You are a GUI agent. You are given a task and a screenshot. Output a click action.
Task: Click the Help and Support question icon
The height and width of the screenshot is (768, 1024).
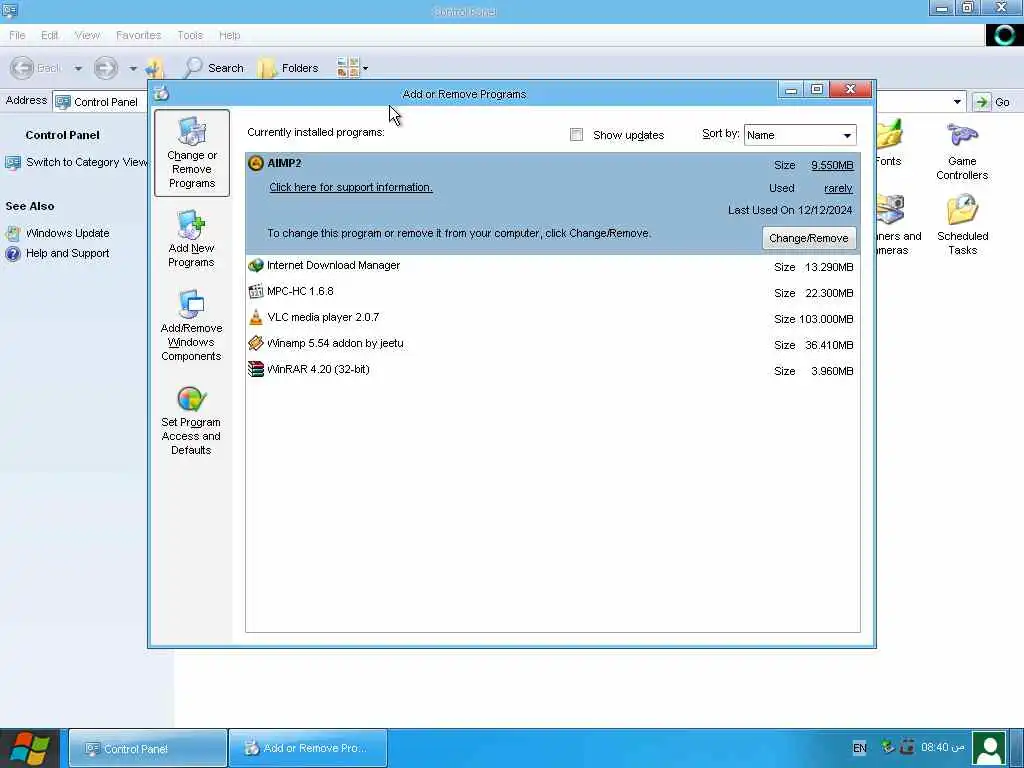coord(13,253)
